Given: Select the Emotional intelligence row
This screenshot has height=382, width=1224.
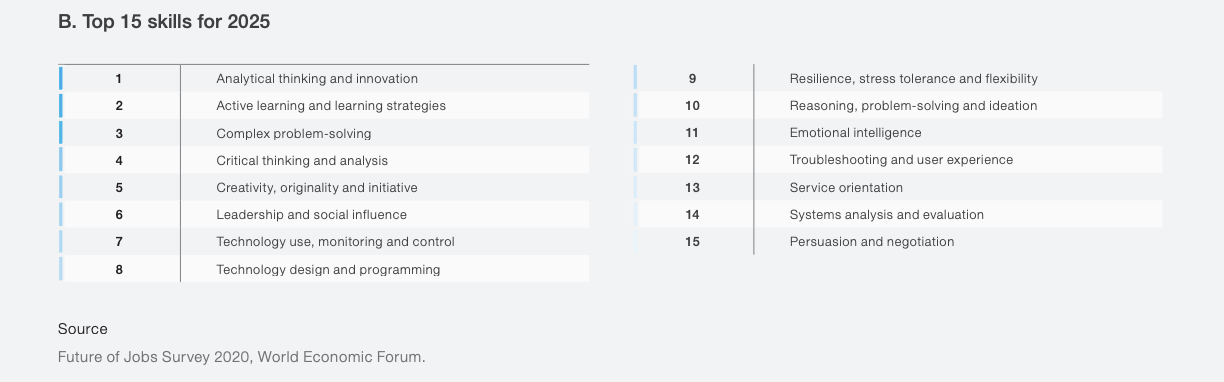Looking at the screenshot, I should [x=898, y=133].
